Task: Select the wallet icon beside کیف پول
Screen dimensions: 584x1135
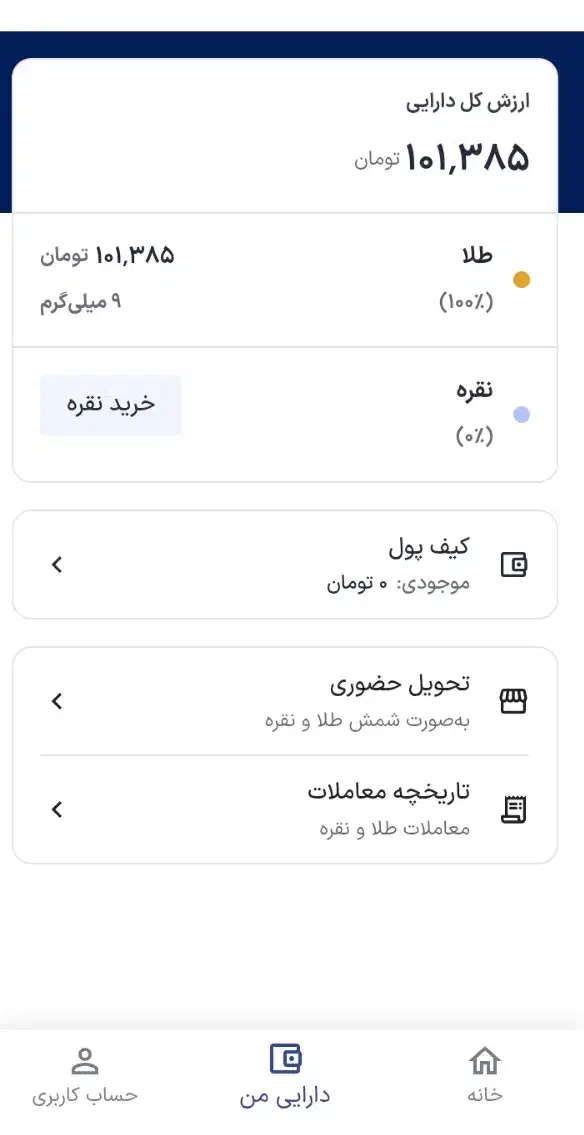Action: (515, 564)
